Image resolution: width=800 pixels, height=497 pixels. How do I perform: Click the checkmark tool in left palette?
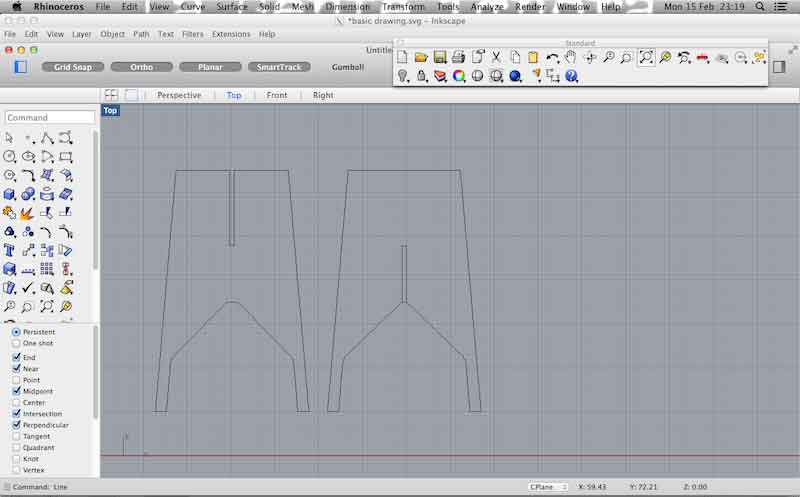click(x=28, y=288)
